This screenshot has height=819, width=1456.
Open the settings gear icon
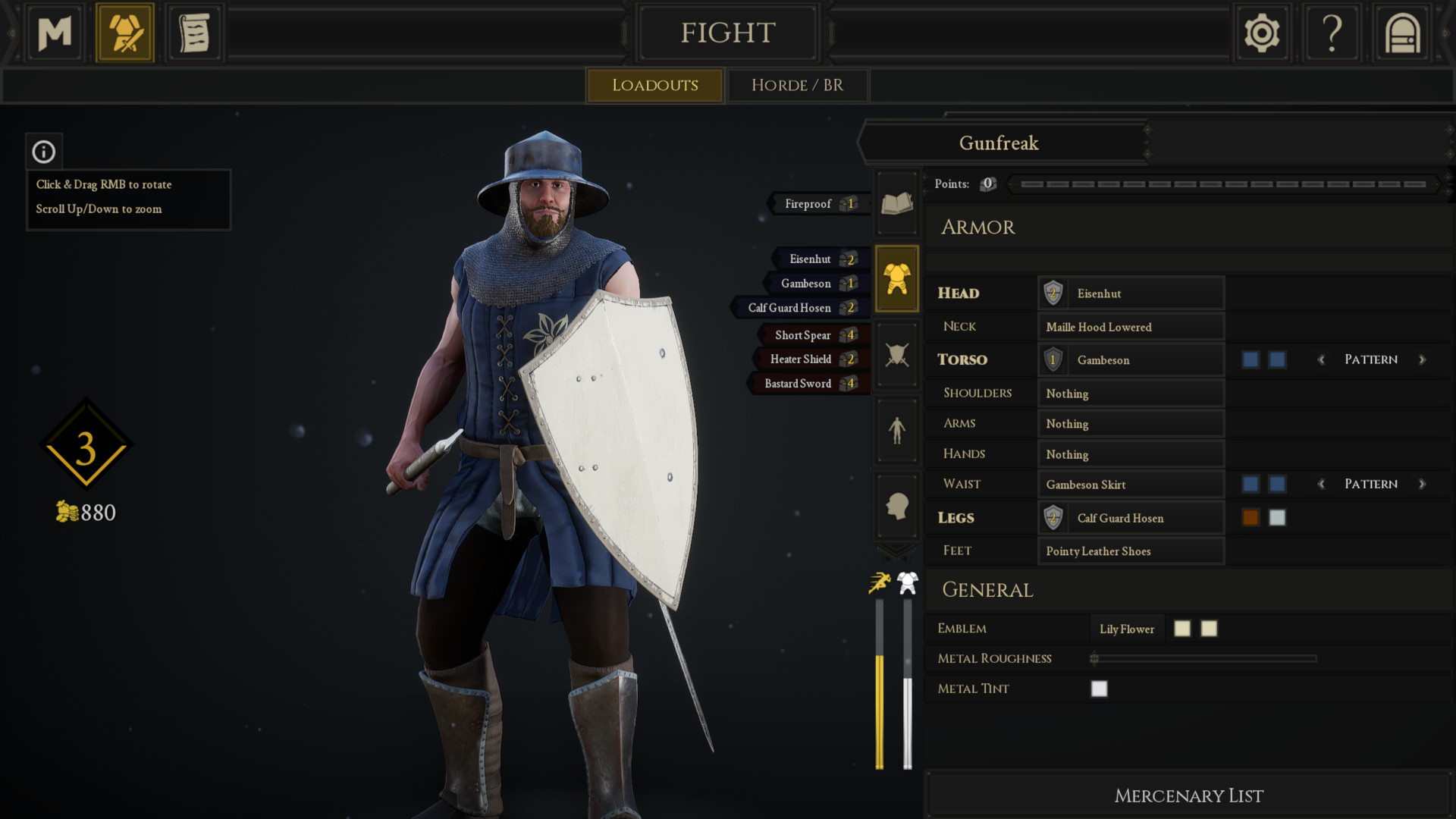(1262, 33)
